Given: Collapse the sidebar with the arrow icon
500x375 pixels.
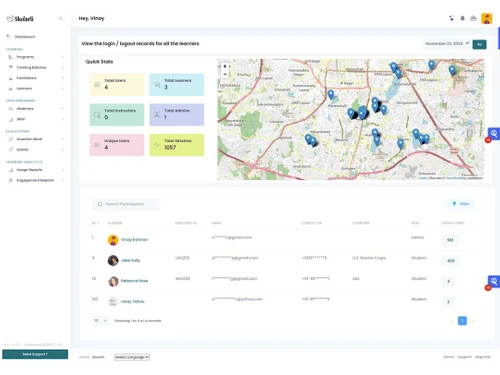Looking at the screenshot, I should click(61, 19).
